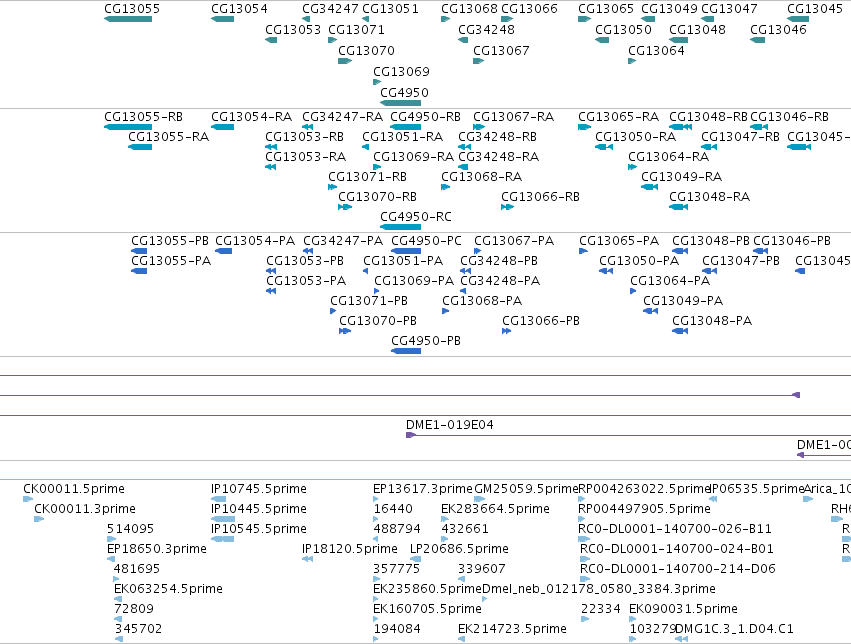Click EST EK283664.5prime
The width and height of the screenshot is (851, 644).
point(496,509)
